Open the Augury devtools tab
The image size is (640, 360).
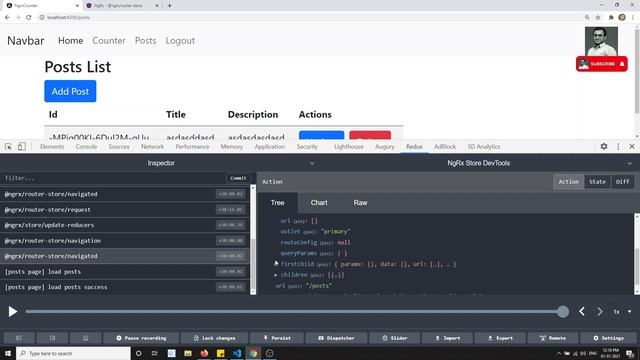pos(384,147)
